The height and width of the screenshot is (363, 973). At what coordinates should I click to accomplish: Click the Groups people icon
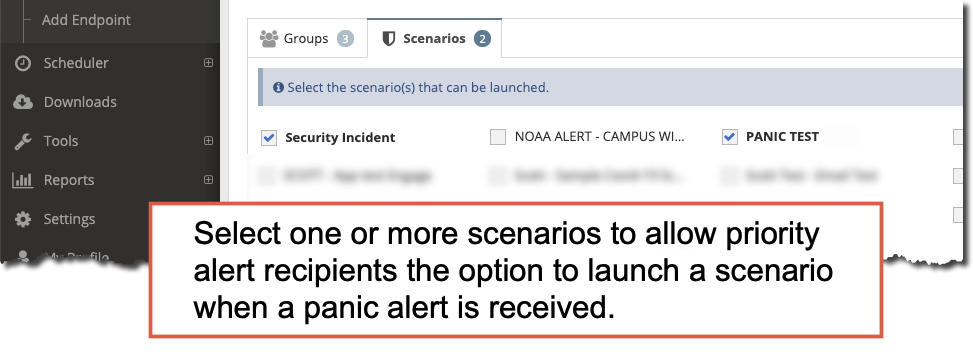pyautogui.click(x=269, y=38)
